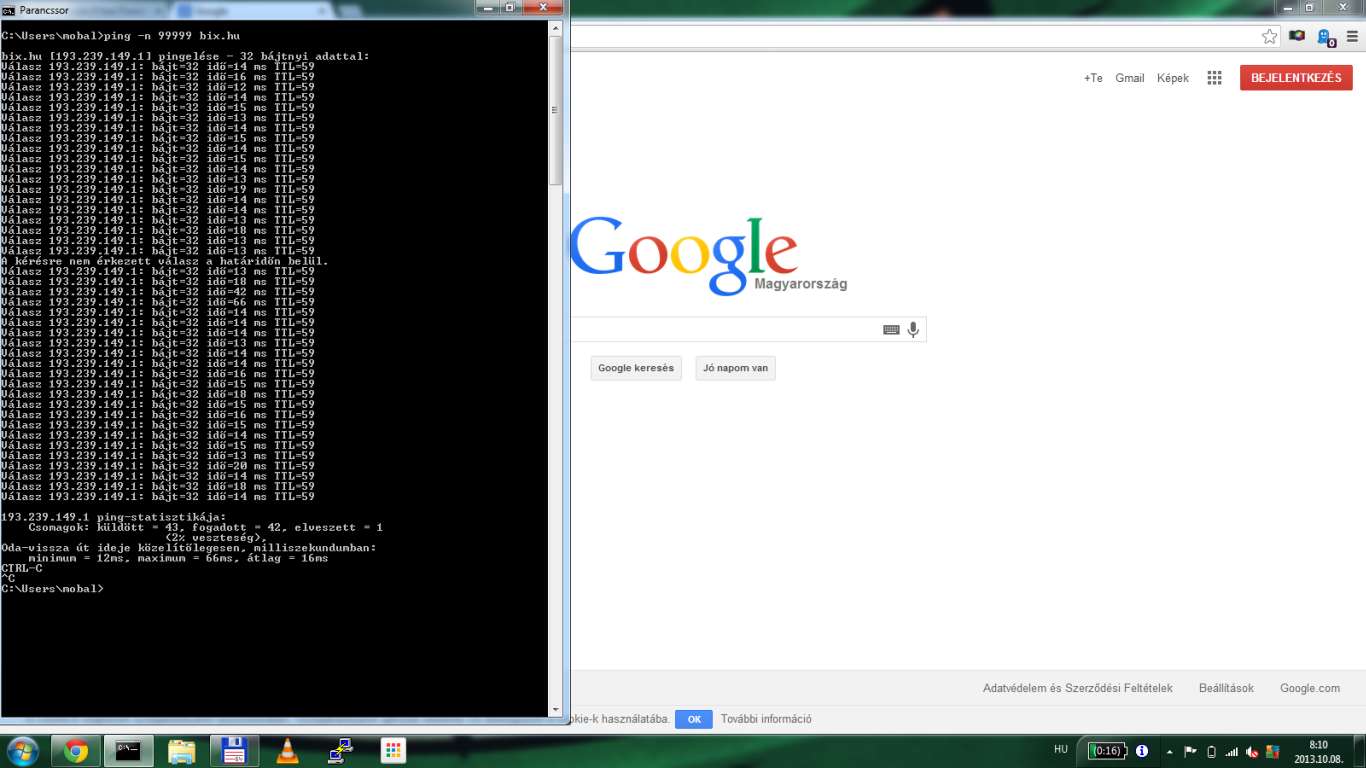Open the Google apps grid
The image size is (1366, 768).
click(1214, 78)
